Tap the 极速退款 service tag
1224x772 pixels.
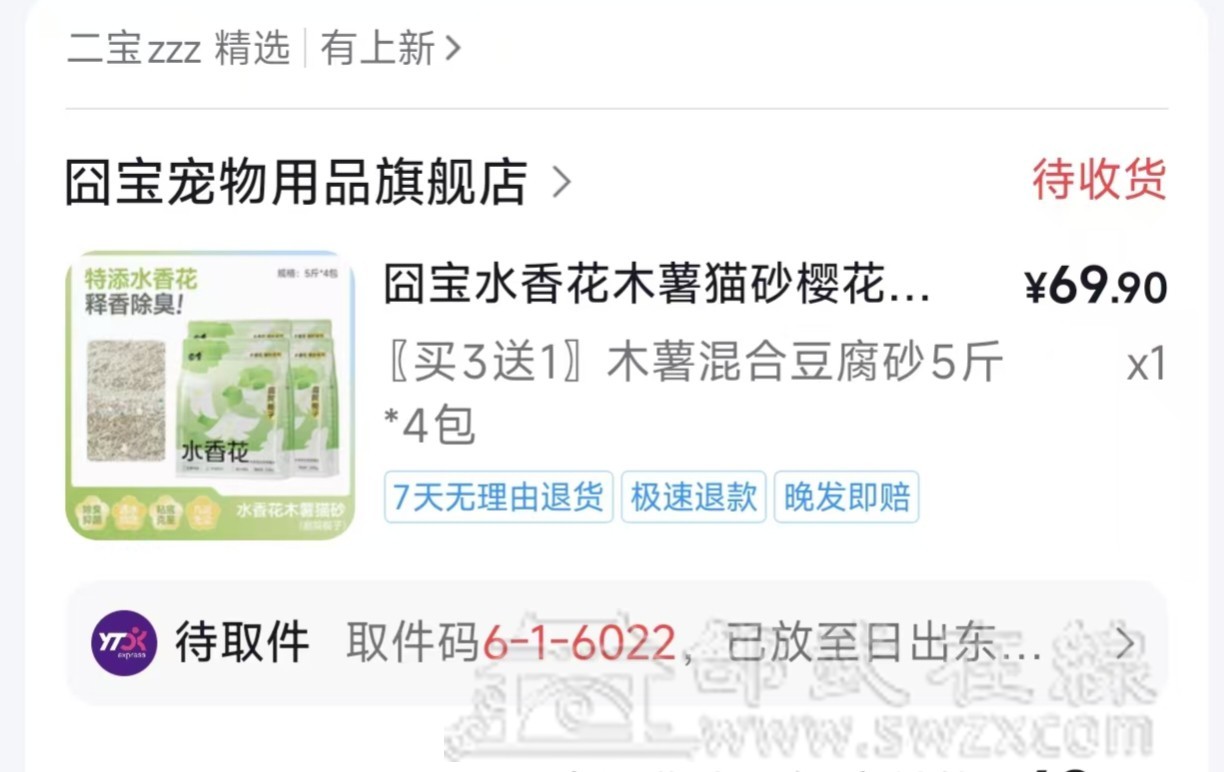click(693, 497)
